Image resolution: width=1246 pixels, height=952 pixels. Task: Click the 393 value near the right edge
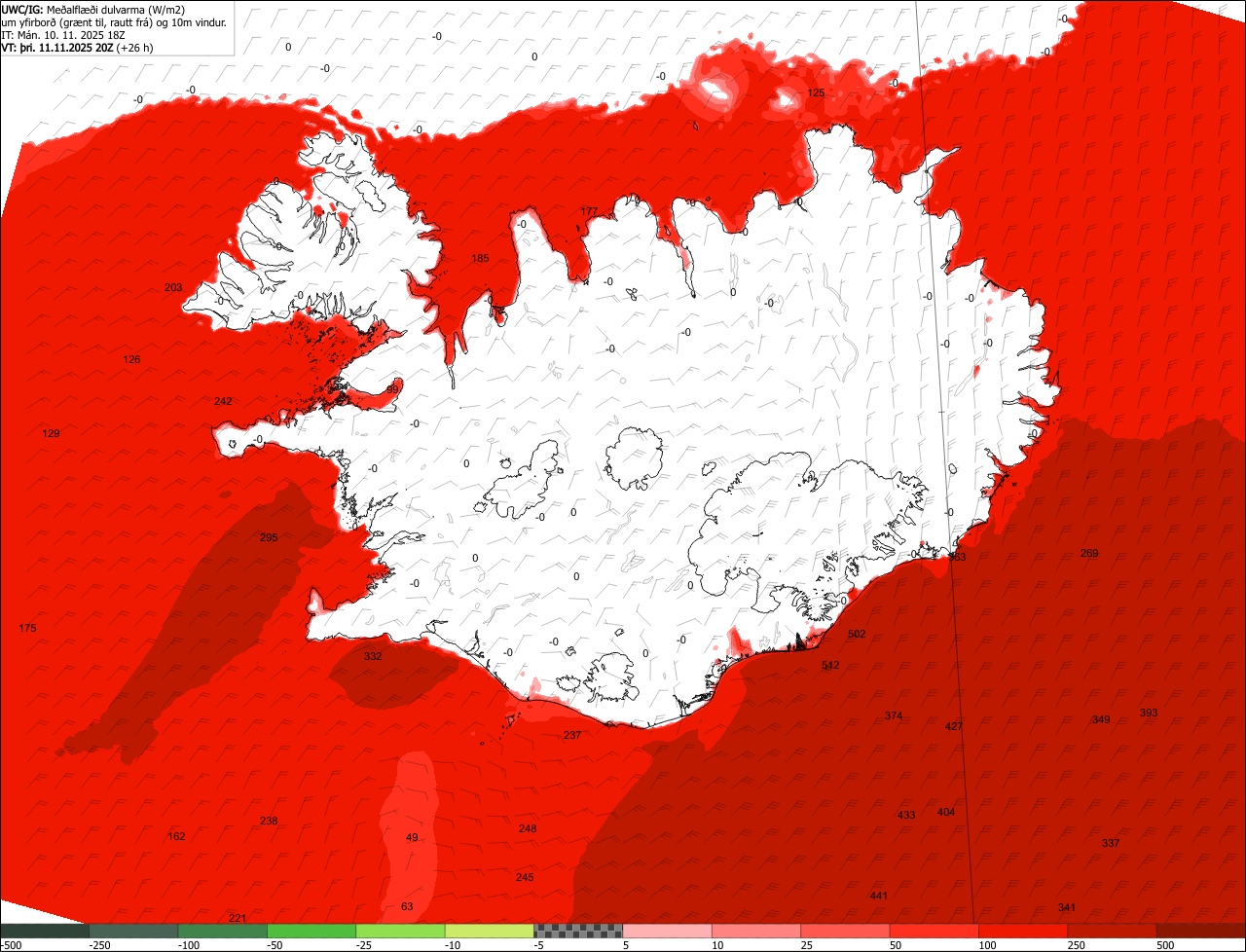click(1149, 713)
